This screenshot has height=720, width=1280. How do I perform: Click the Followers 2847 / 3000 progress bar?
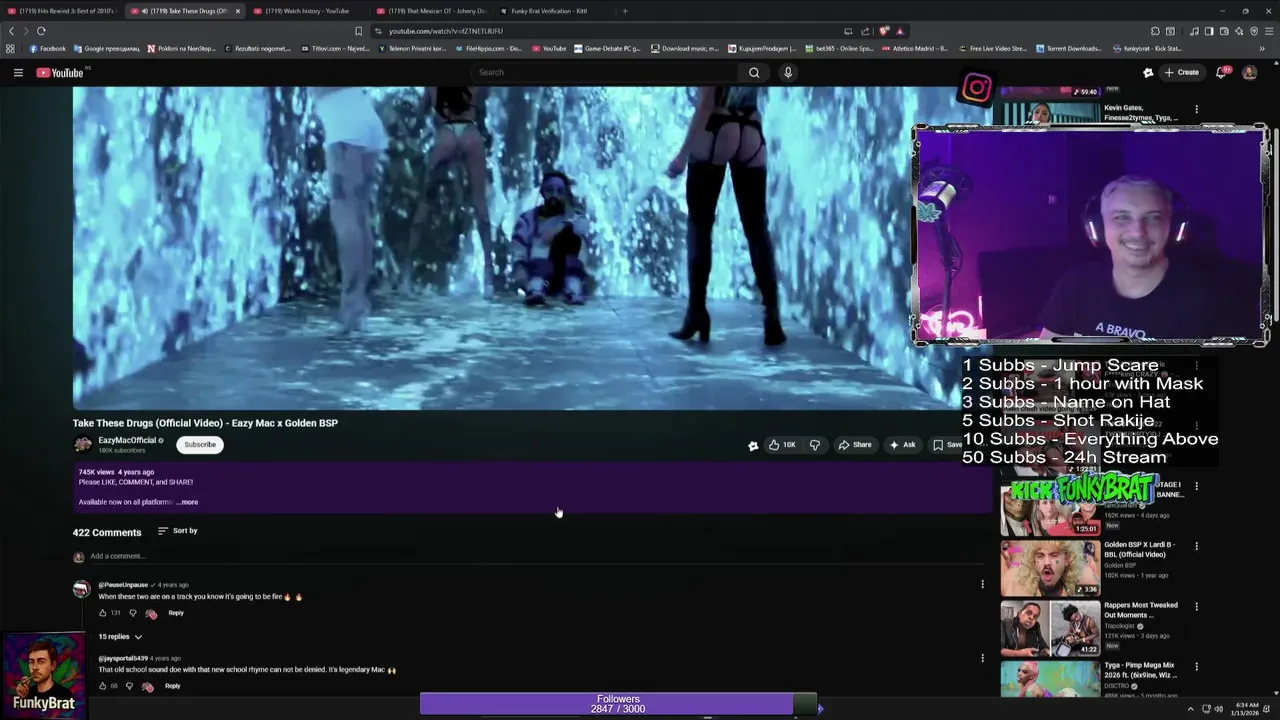click(x=618, y=704)
